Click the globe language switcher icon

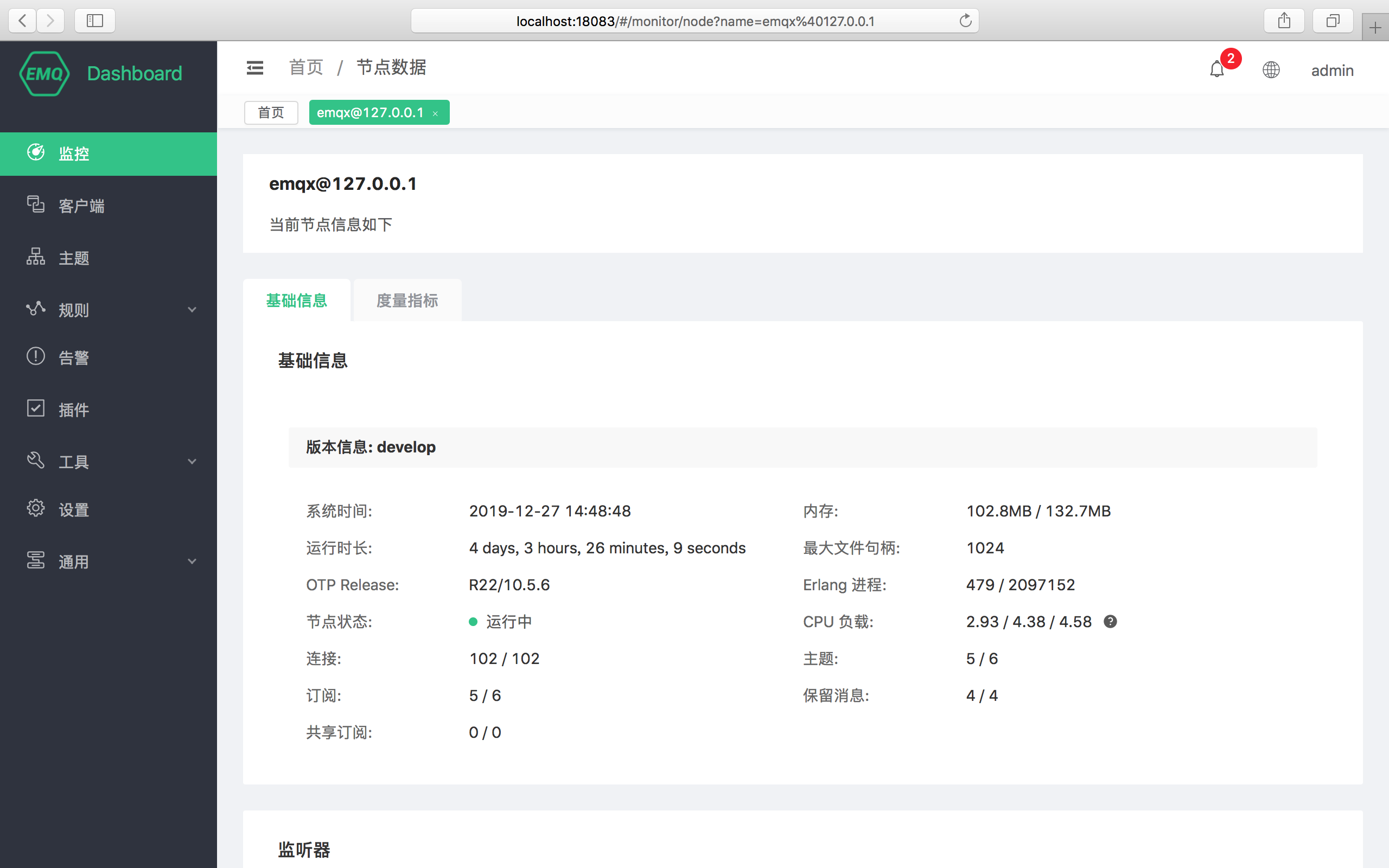coord(1271,69)
